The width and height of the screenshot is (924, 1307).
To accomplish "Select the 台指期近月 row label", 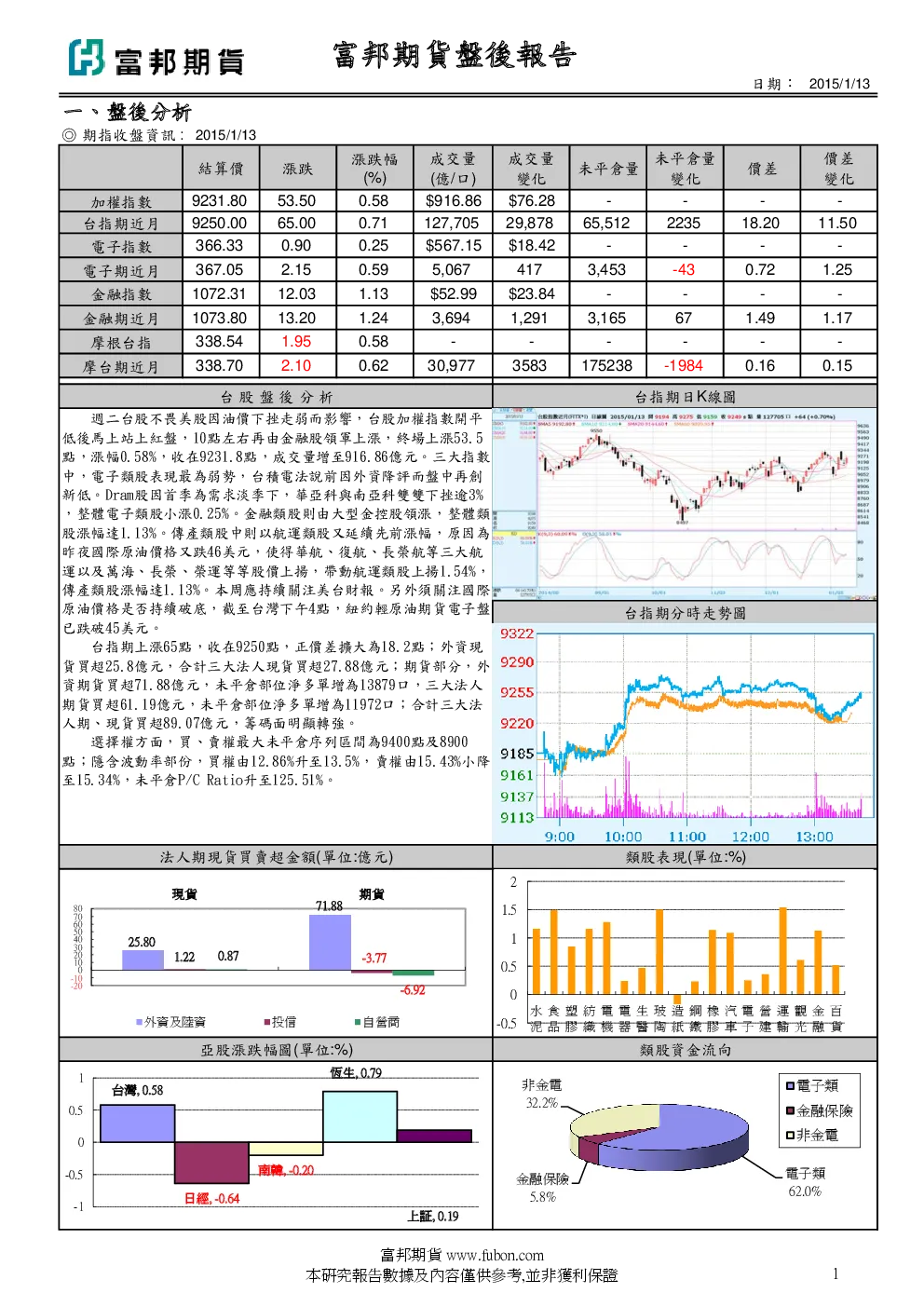I will (121, 224).
